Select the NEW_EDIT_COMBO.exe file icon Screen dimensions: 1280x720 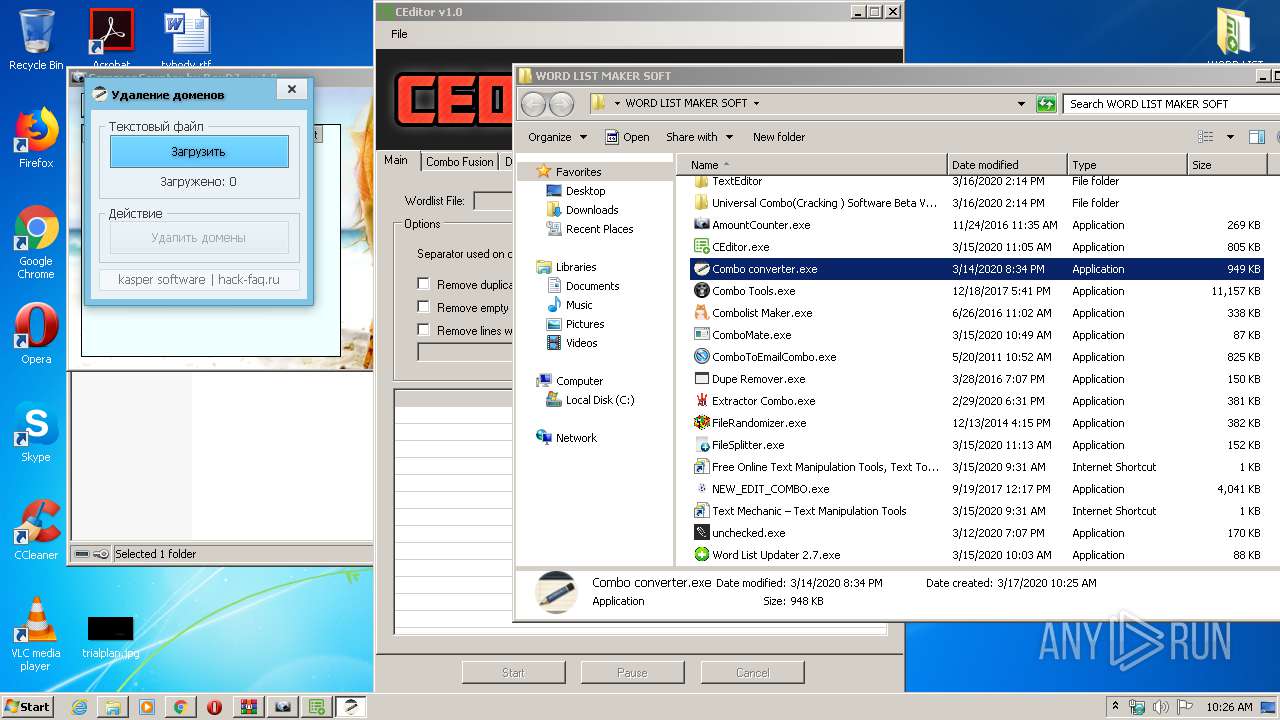[x=702, y=489]
